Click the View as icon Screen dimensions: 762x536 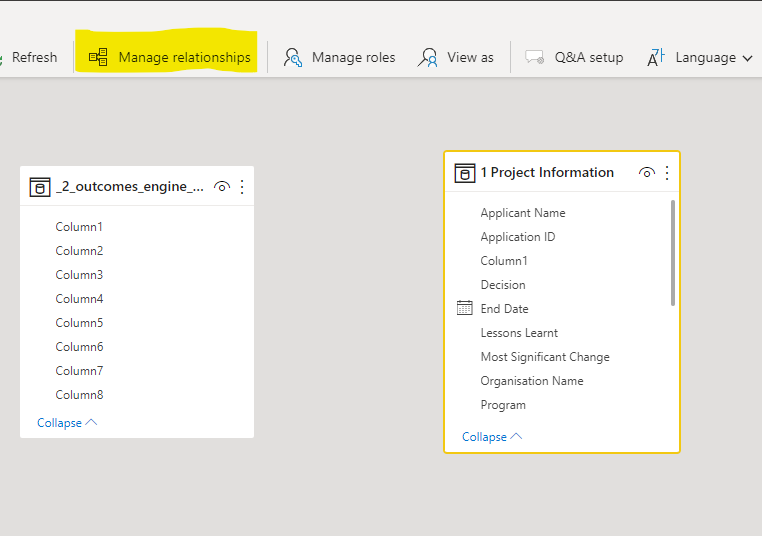428,57
